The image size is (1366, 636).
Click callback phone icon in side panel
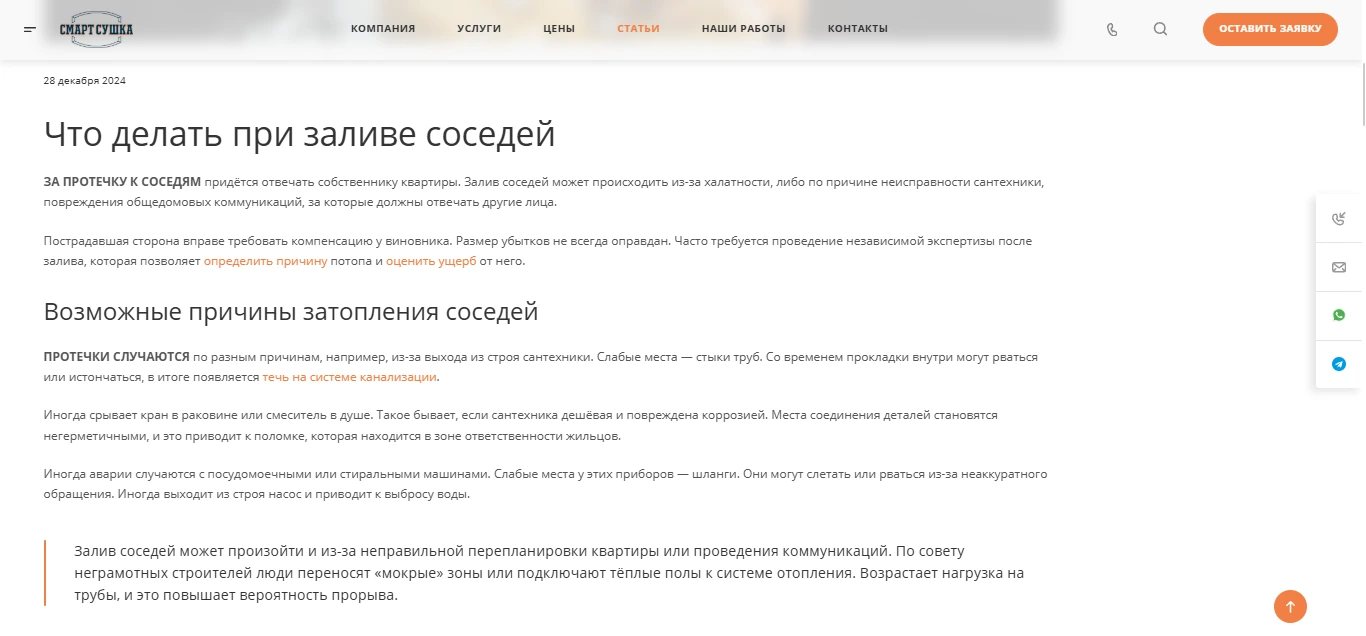pyautogui.click(x=1339, y=219)
